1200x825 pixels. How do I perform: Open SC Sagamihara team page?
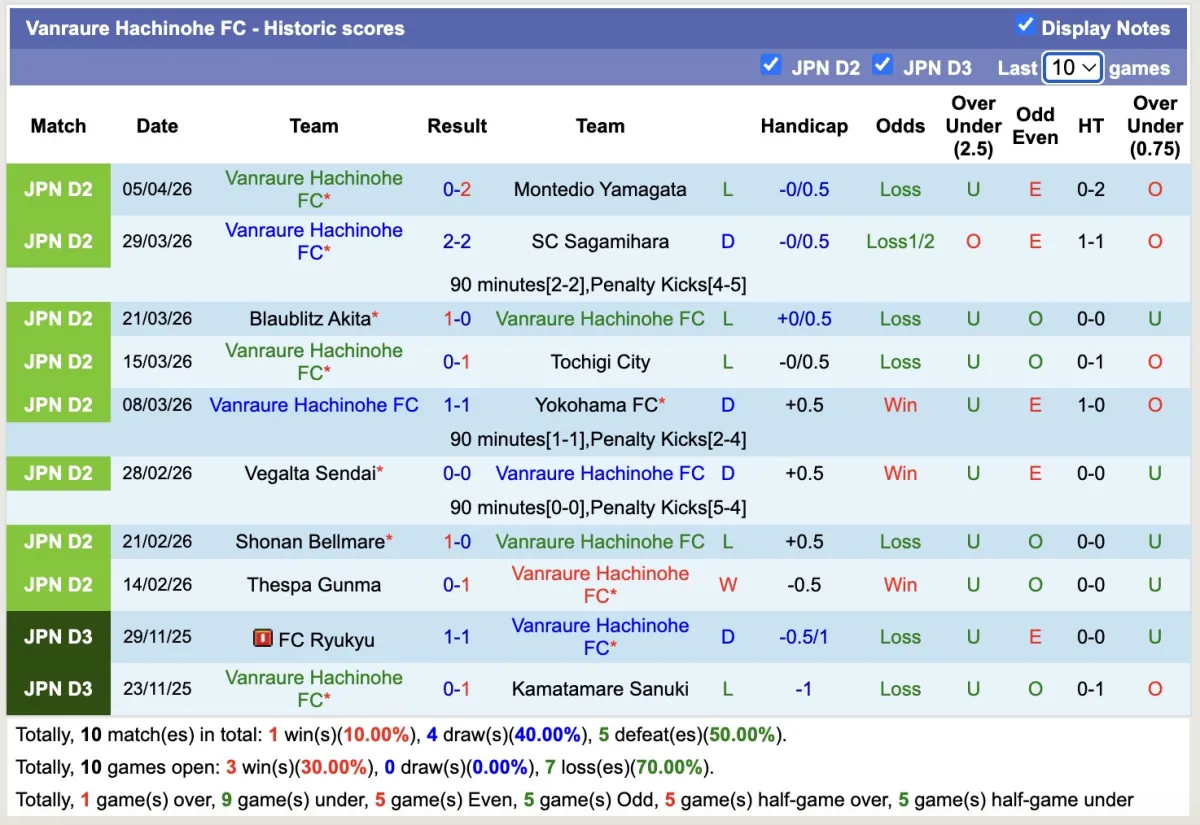(600, 242)
